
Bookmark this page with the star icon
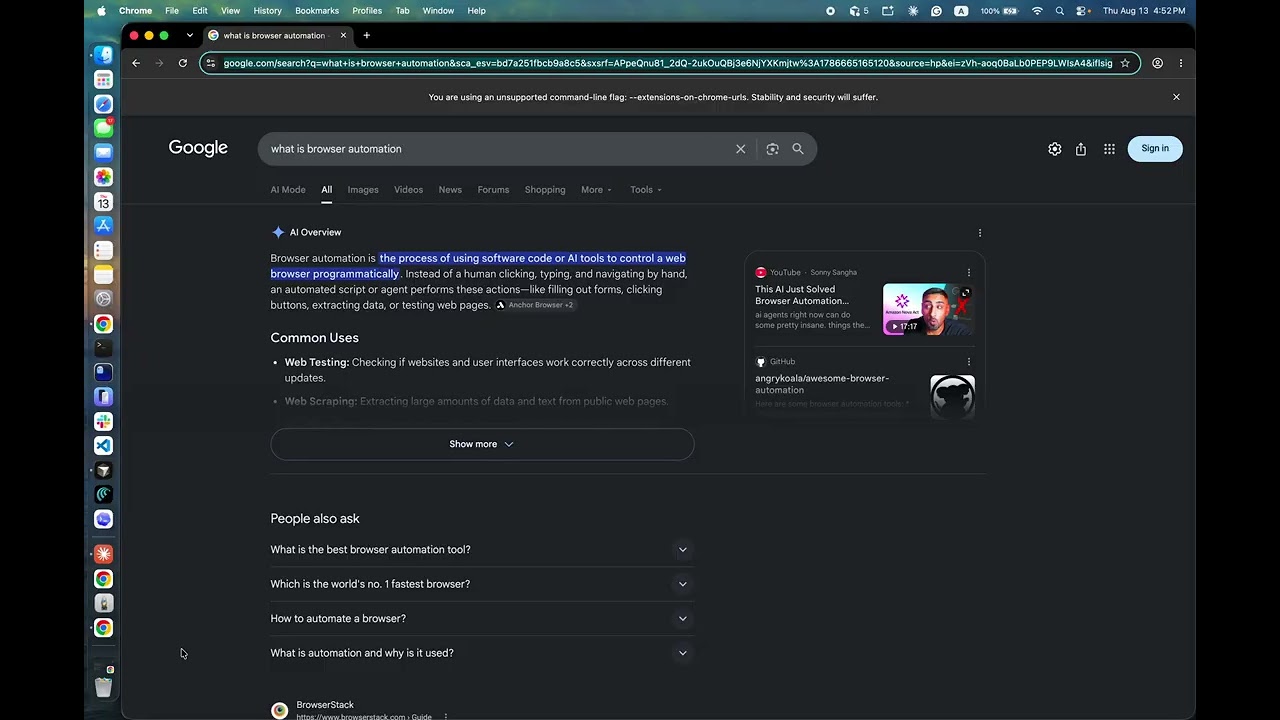tap(1125, 63)
